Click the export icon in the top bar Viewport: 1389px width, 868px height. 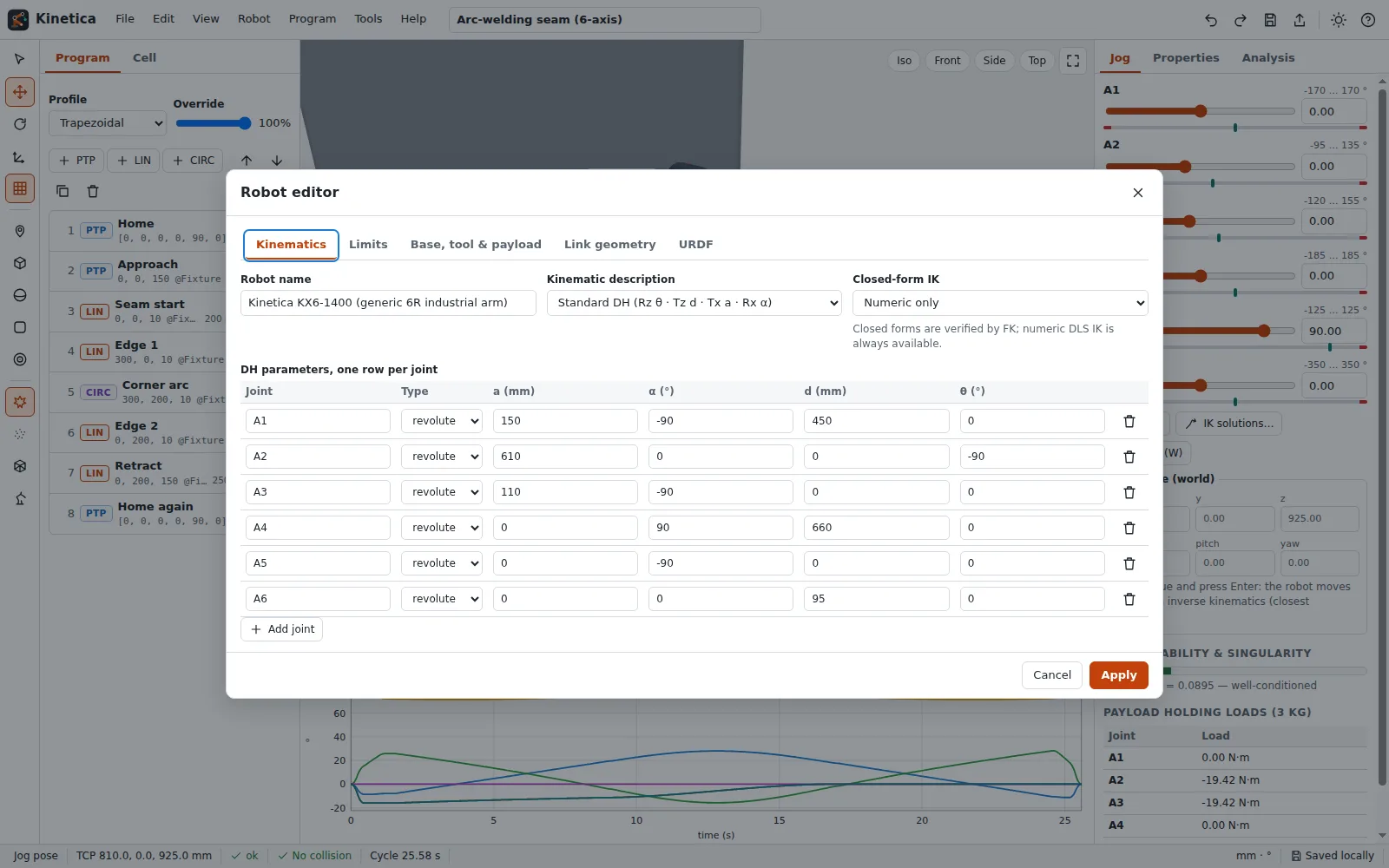(x=1300, y=20)
